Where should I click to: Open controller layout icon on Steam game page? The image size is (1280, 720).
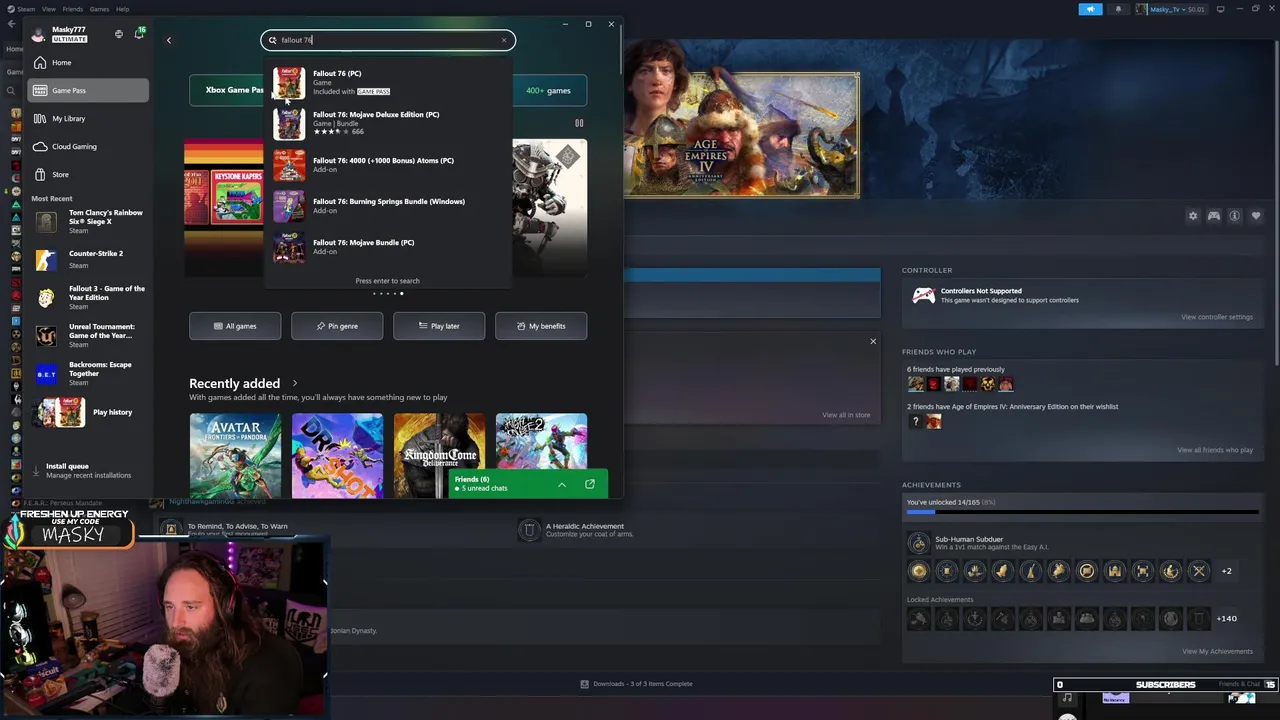1214,216
